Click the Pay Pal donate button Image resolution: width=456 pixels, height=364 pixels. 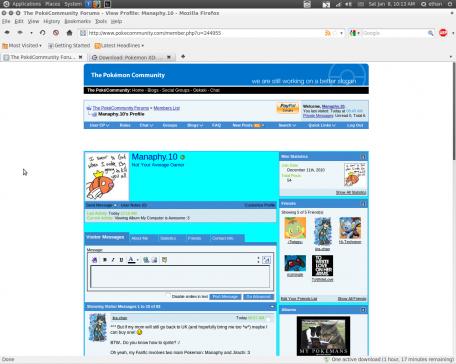point(287,108)
